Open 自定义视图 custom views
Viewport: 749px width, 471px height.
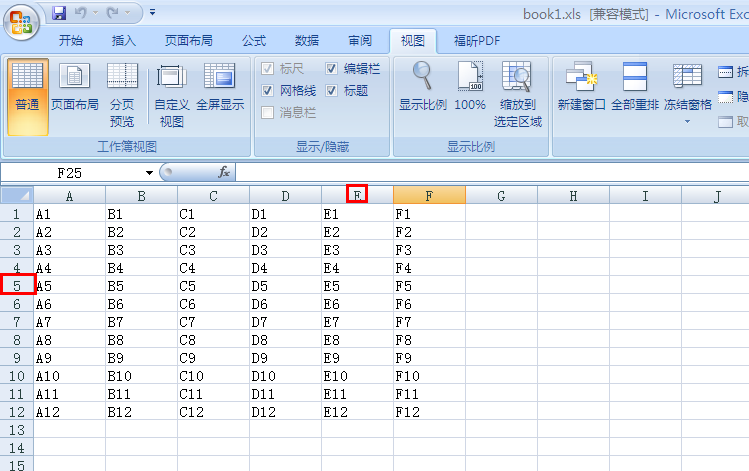(x=171, y=96)
